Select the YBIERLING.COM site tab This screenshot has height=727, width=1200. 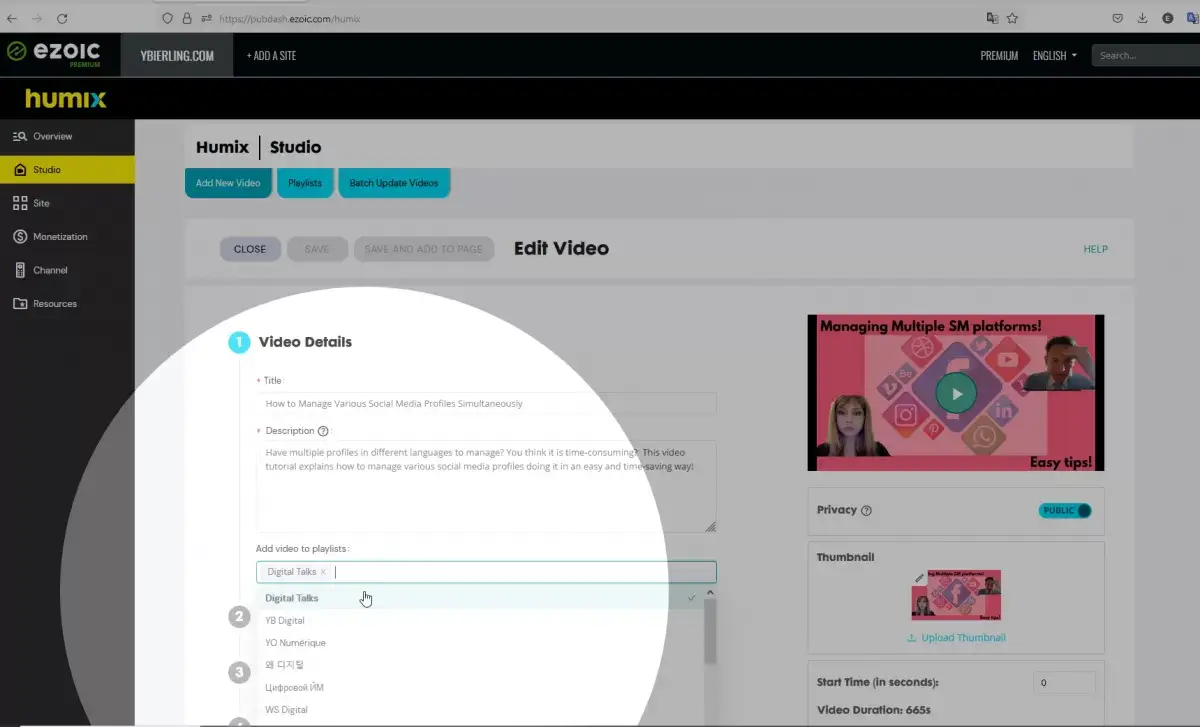[x=176, y=56]
